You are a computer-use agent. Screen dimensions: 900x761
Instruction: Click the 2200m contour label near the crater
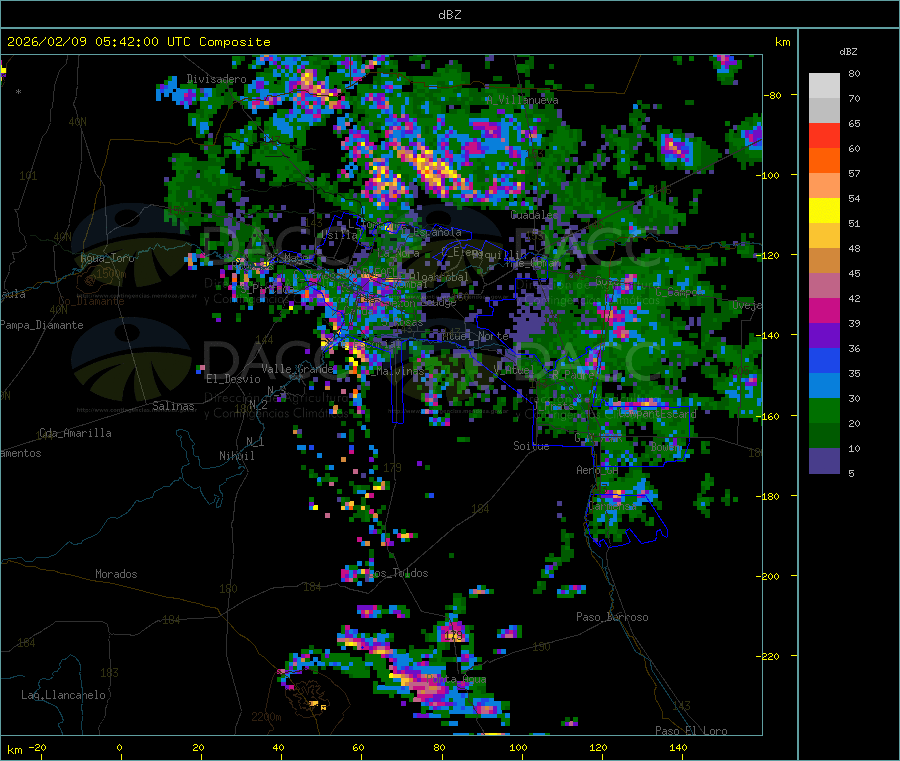(x=266, y=717)
